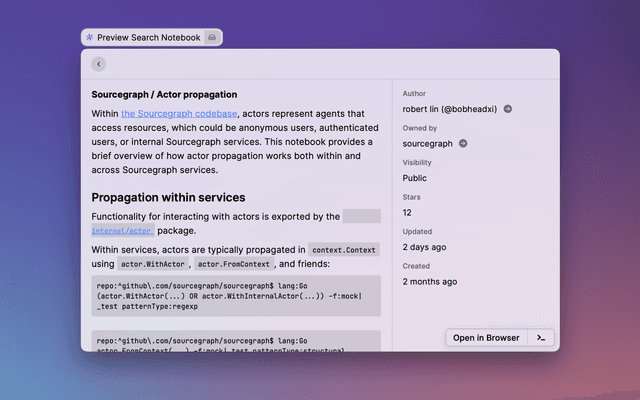
Task: Click the icon beside Preview Search Notebook
Action: (x=211, y=38)
